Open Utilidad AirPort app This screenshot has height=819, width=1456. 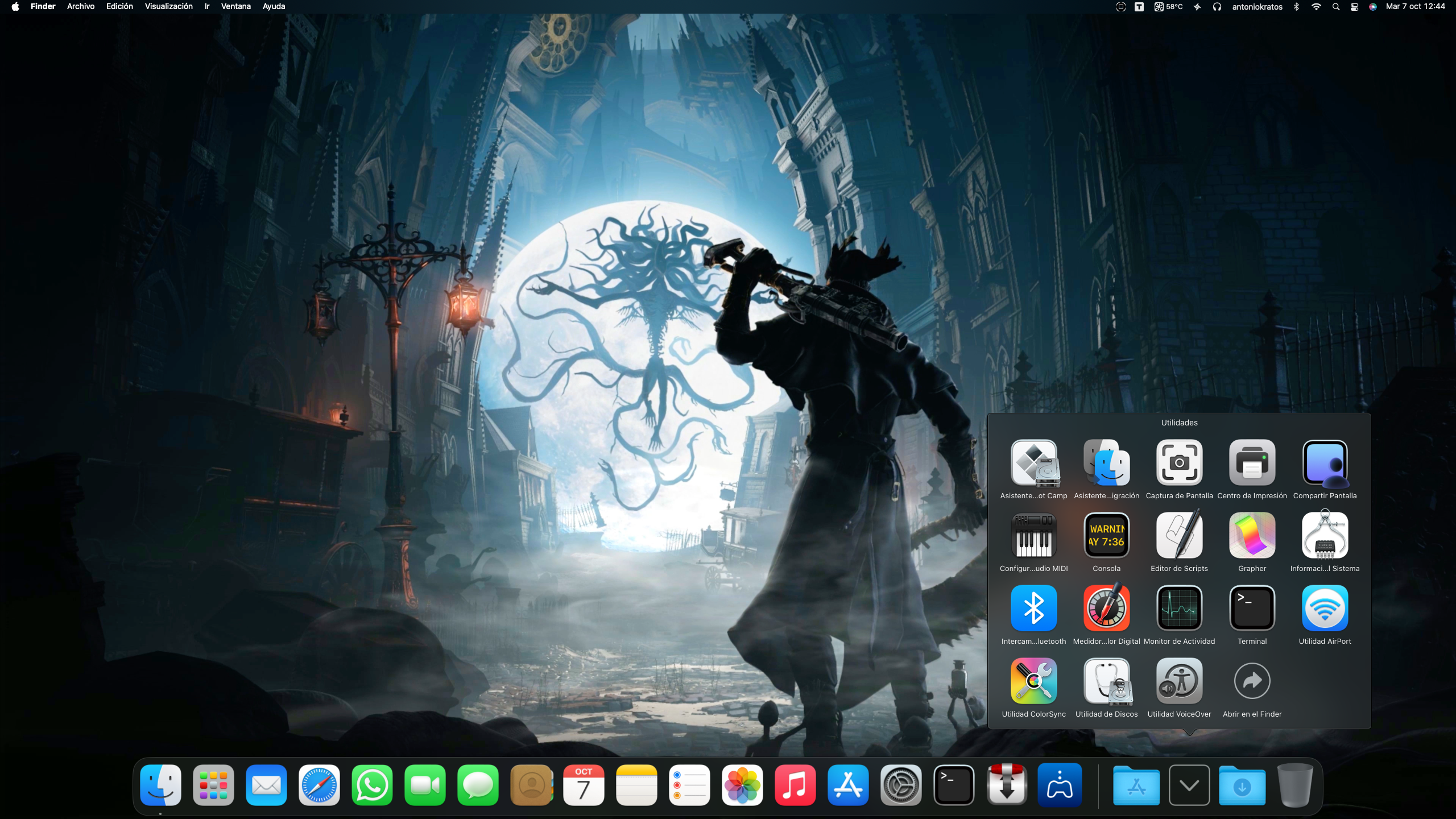[x=1325, y=609]
